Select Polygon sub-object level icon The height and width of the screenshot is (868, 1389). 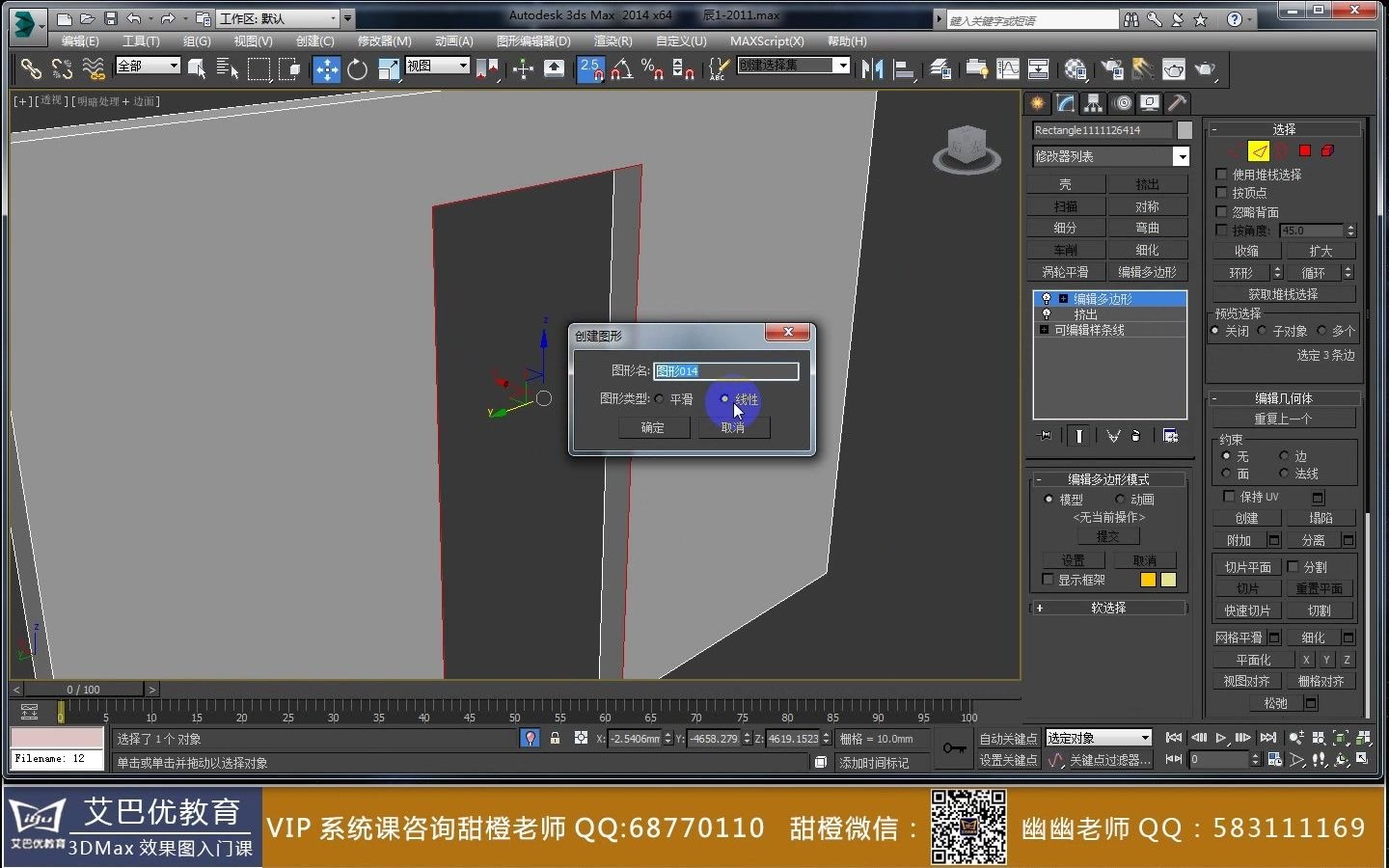click(1305, 150)
